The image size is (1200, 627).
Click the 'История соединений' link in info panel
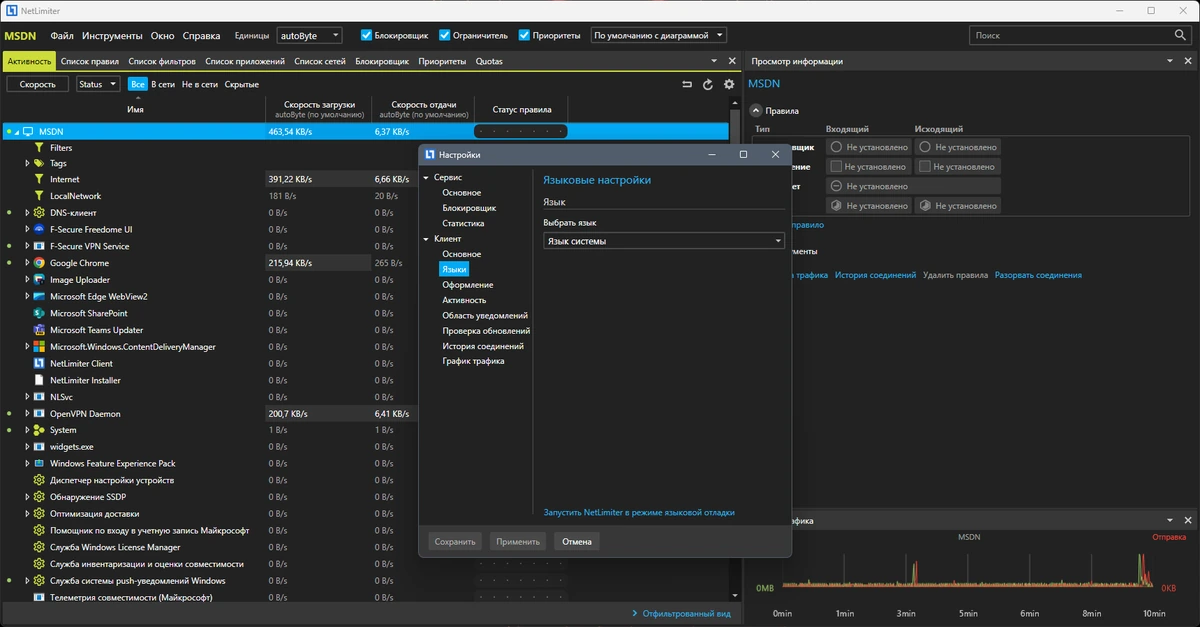[876, 275]
